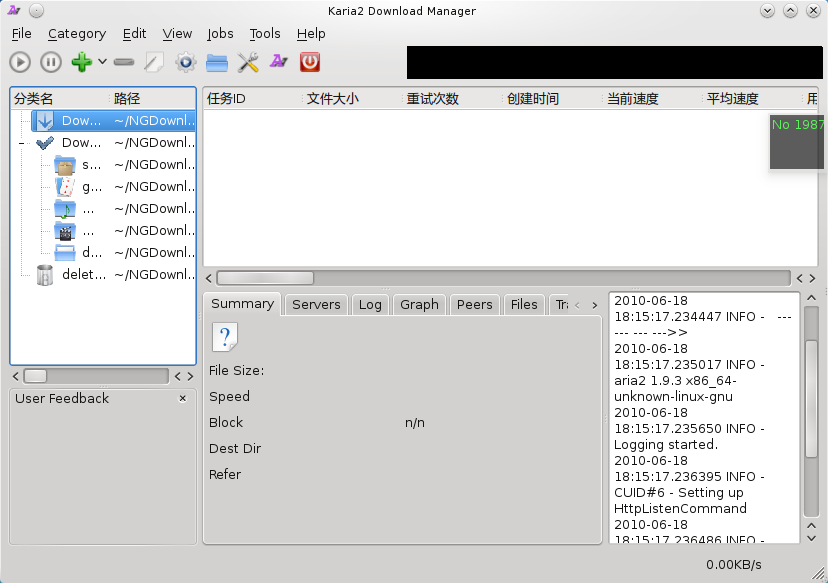Click the task list horizontal scrollbar handle
The height and width of the screenshot is (583, 828).
pyautogui.click(x=266, y=278)
